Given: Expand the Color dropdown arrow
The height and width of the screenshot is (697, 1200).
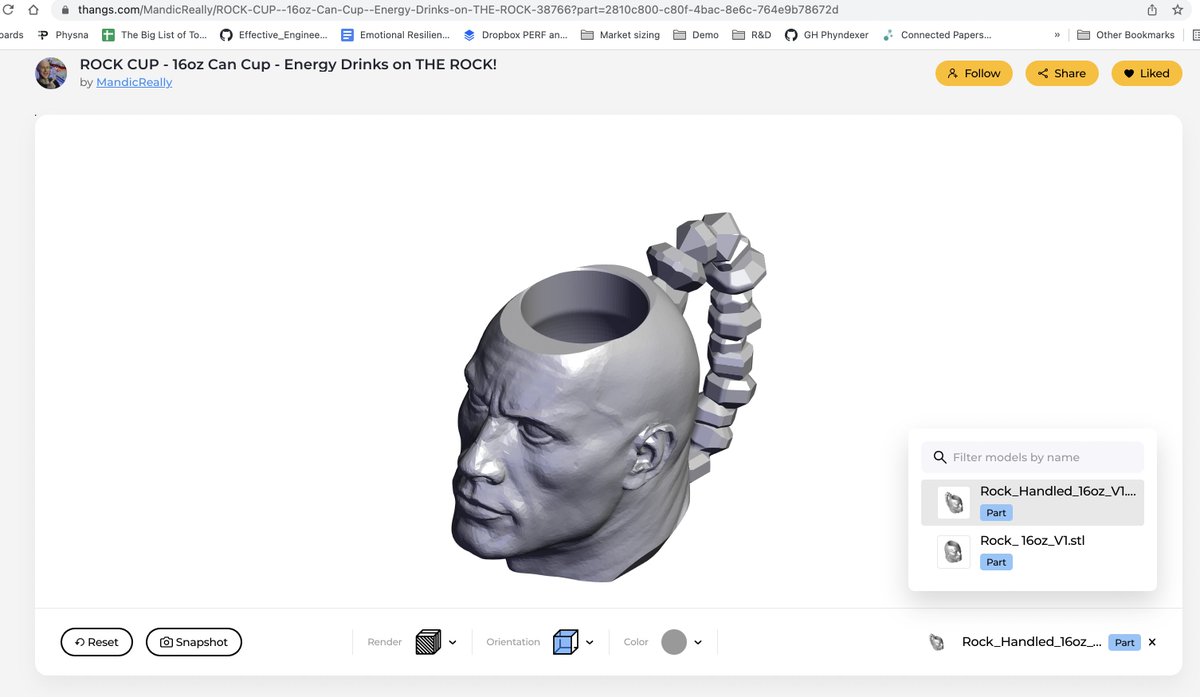Looking at the screenshot, I should [x=698, y=643].
